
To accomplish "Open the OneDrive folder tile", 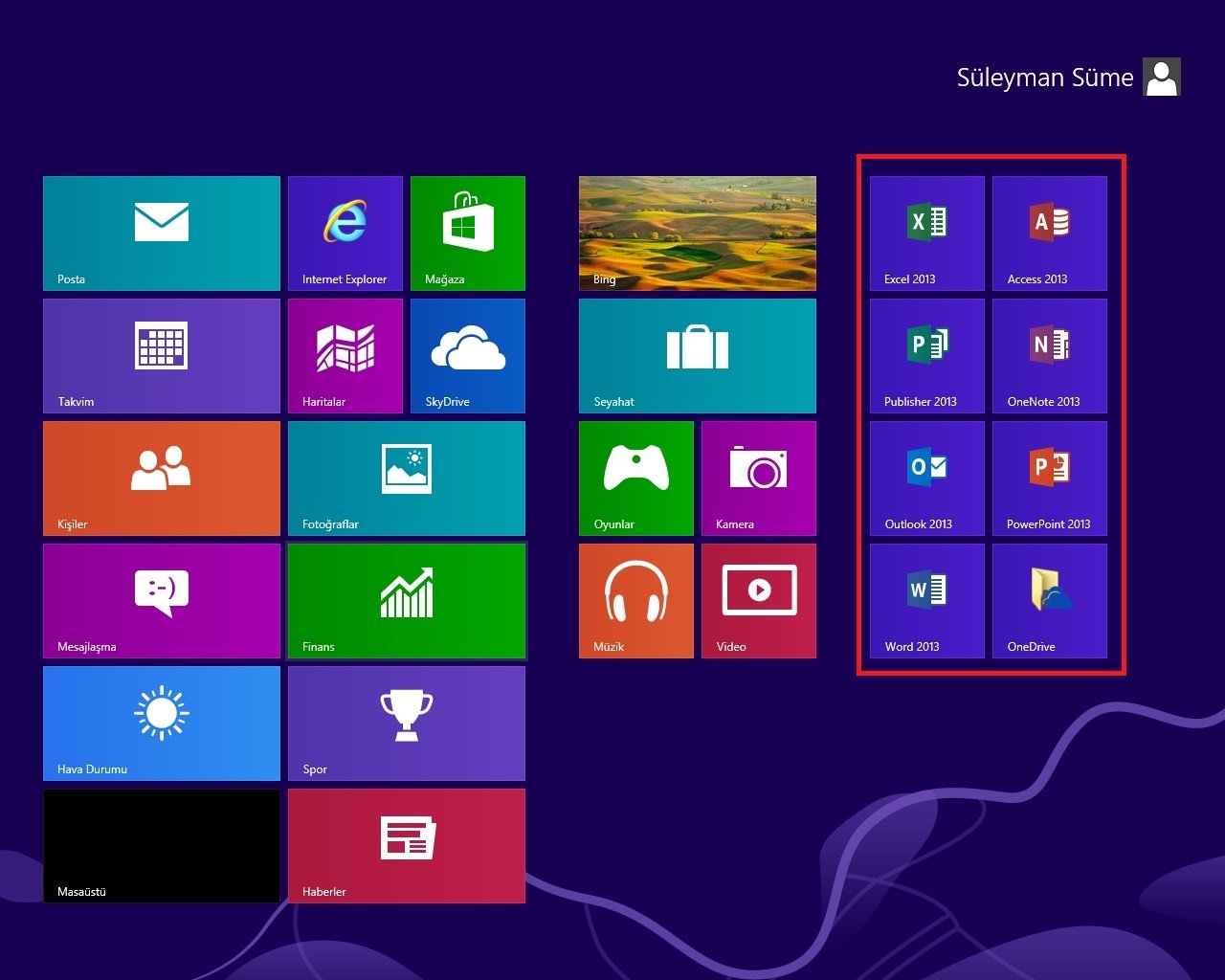I will pyautogui.click(x=1049, y=600).
